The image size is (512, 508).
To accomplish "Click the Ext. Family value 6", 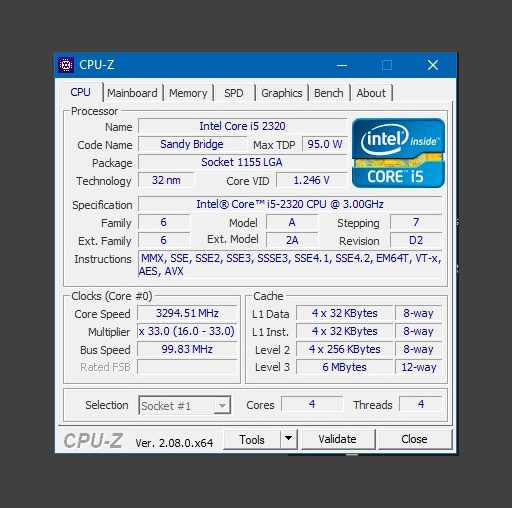I will pos(164,240).
